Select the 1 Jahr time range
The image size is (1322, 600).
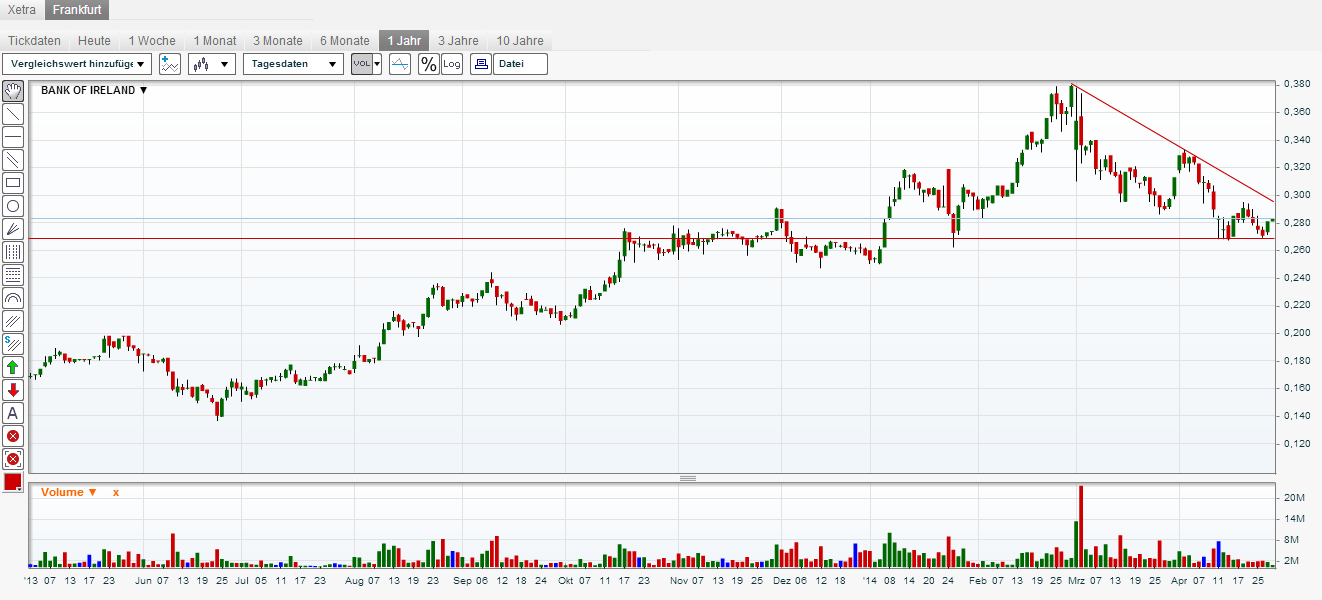404,41
